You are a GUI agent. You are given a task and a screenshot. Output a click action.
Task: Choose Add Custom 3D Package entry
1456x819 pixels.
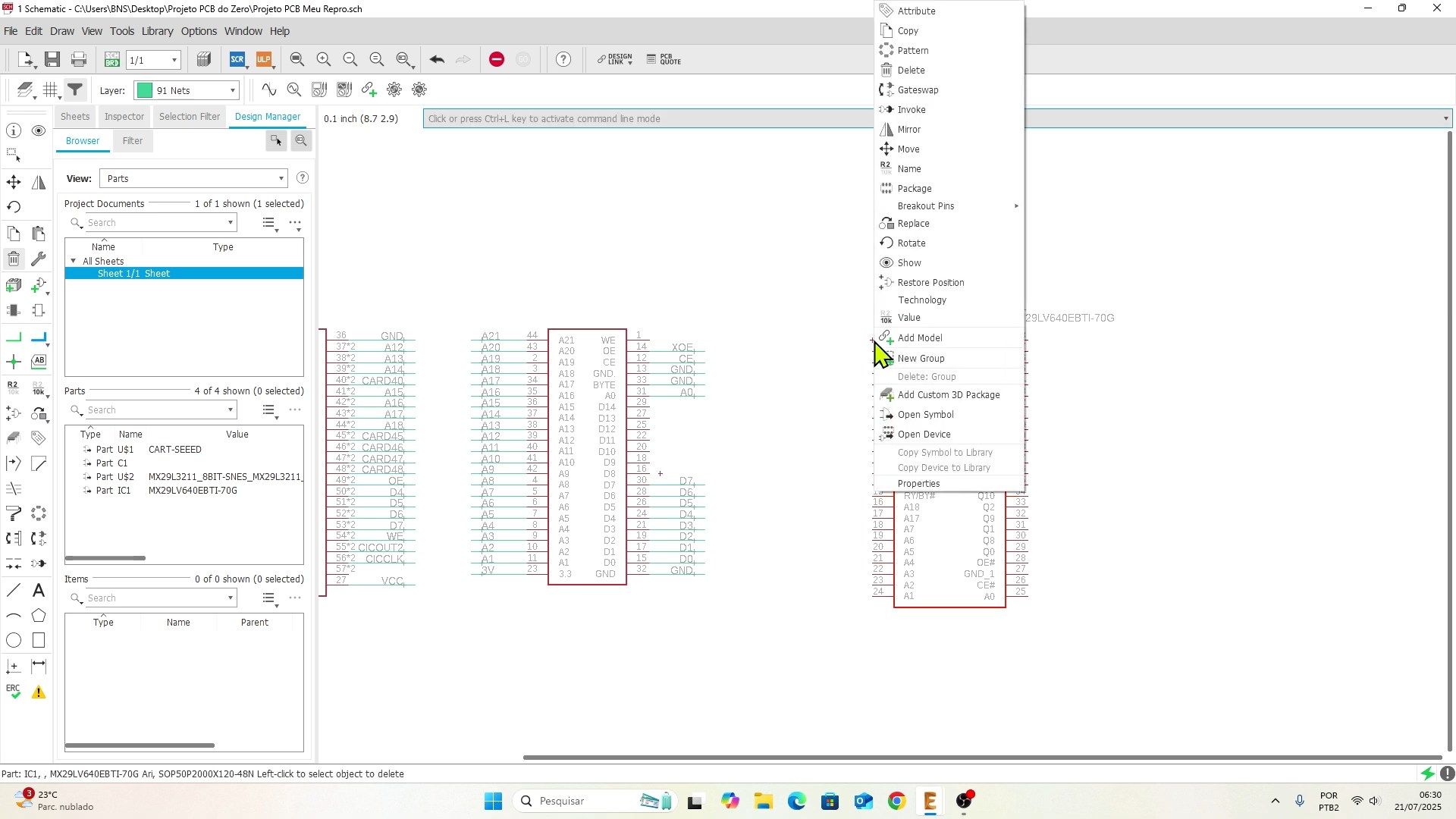(949, 395)
